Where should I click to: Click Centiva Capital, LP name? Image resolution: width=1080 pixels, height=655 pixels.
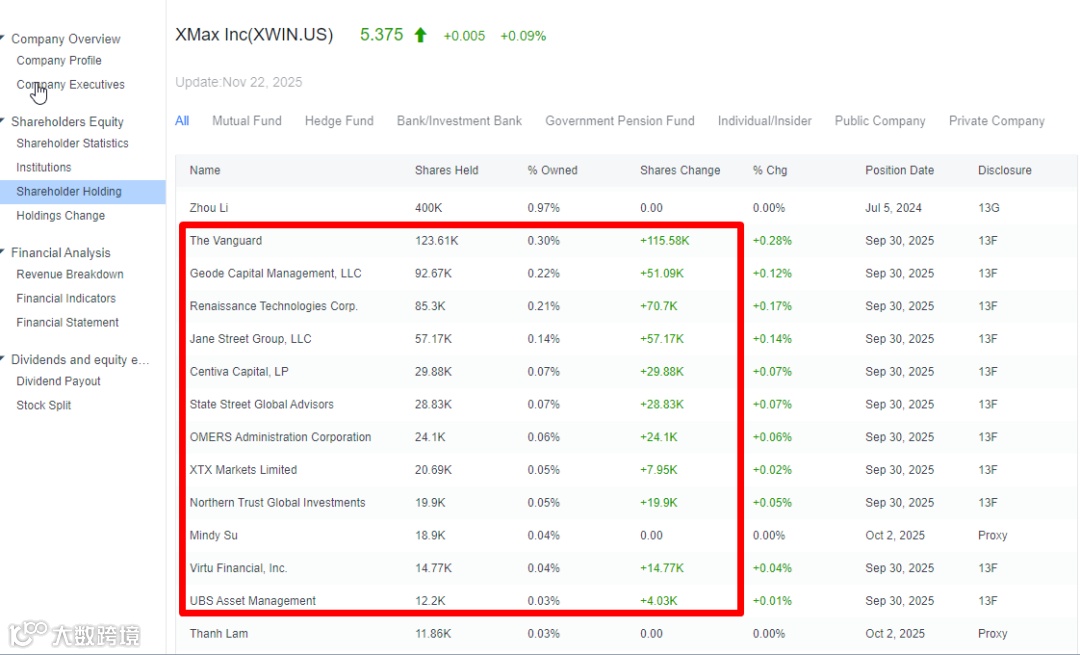239,371
